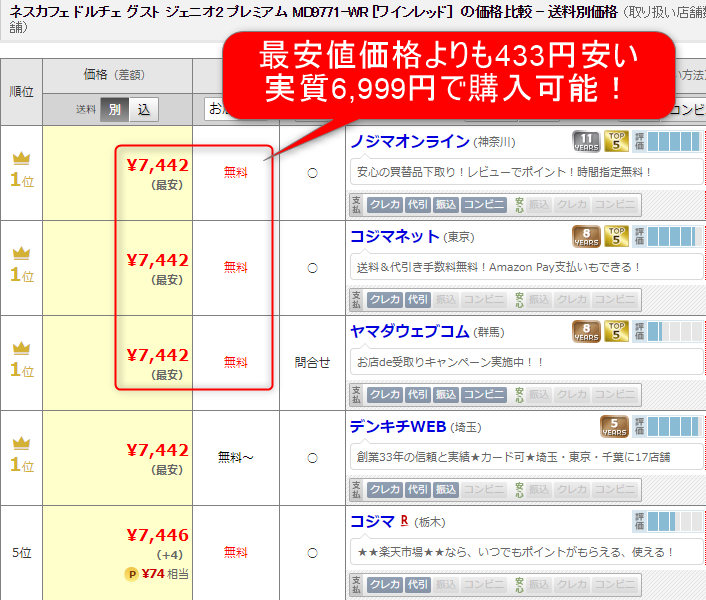Click コジマネット クレカ payment badge

pyautogui.click(x=385, y=300)
